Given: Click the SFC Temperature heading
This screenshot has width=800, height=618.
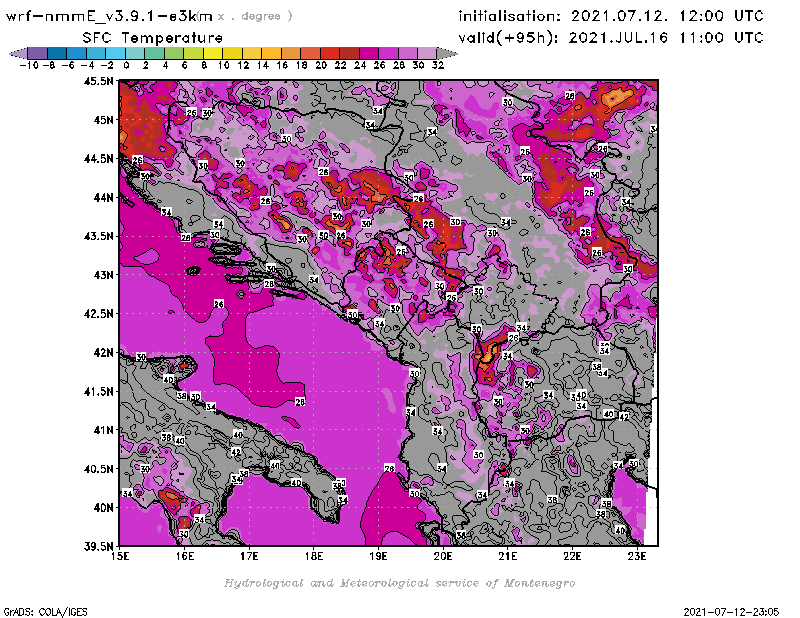Looking at the screenshot, I should (x=153, y=38).
